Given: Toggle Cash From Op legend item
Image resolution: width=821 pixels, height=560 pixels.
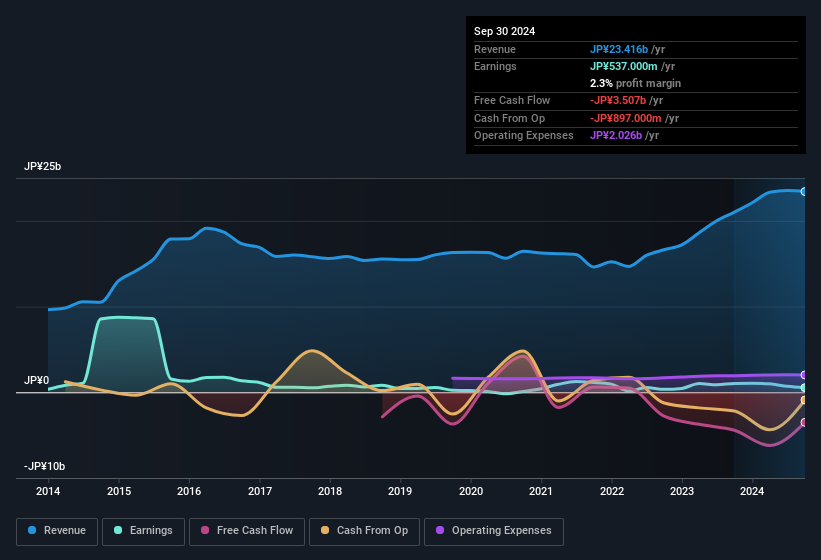Looking at the screenshot, I should pos(363,531).
